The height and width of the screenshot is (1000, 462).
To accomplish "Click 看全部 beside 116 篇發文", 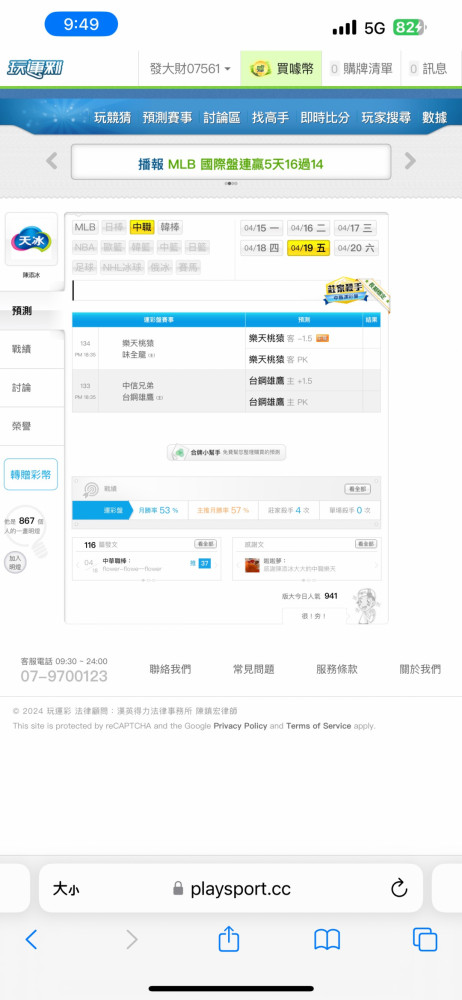I will (205, 544).
